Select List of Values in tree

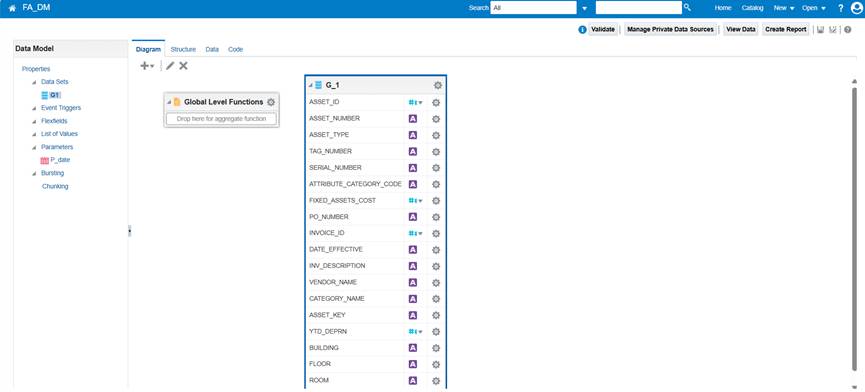coord(59,134)
